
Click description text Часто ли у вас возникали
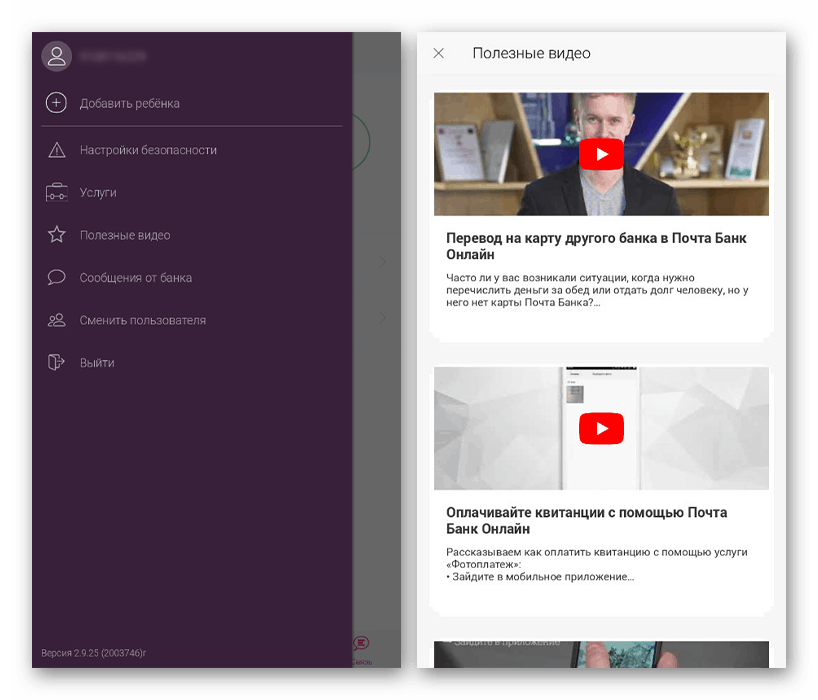(597, 290)
